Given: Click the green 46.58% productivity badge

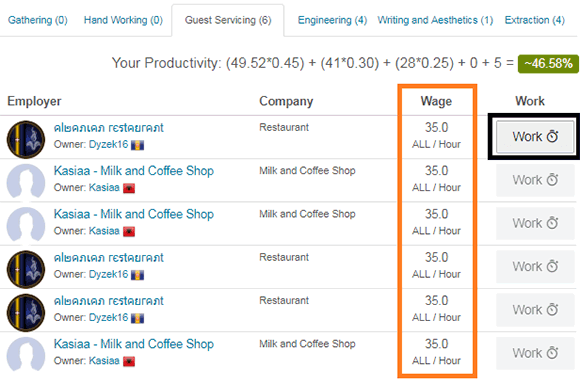Looking at the screenshot, I should pos(548,64).
